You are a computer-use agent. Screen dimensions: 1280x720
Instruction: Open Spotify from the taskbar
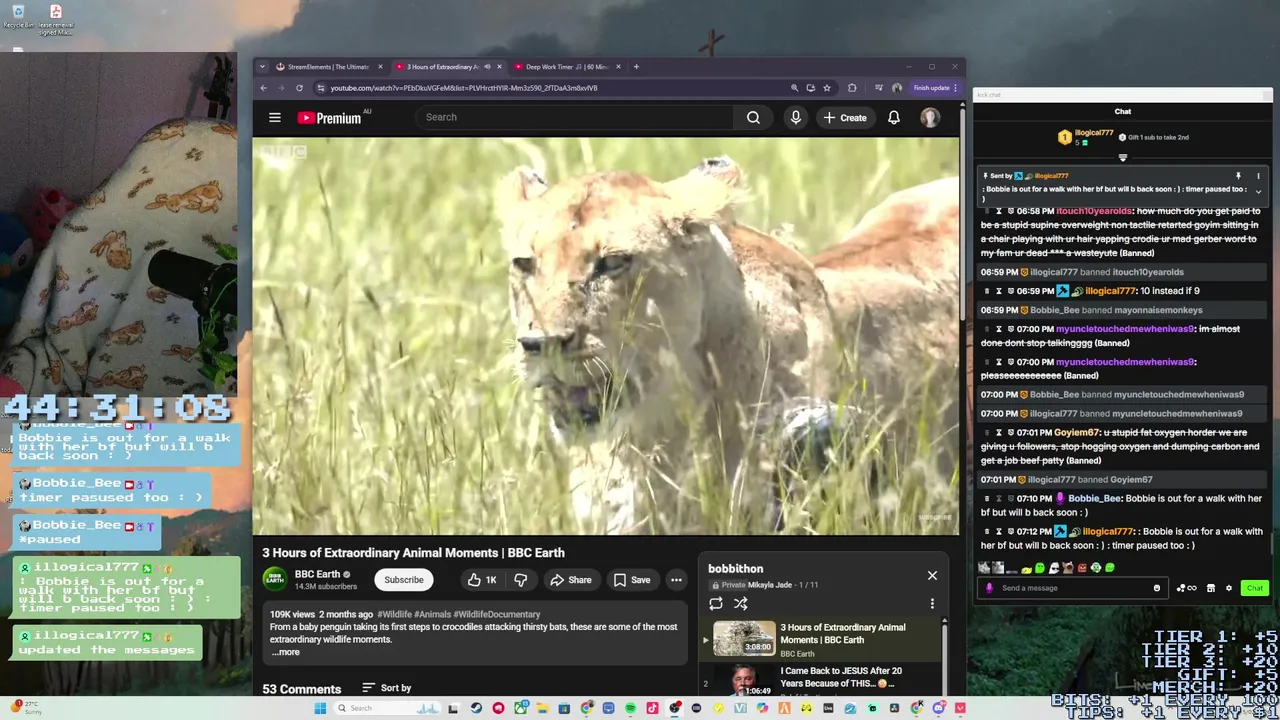[x=630, y=708]
